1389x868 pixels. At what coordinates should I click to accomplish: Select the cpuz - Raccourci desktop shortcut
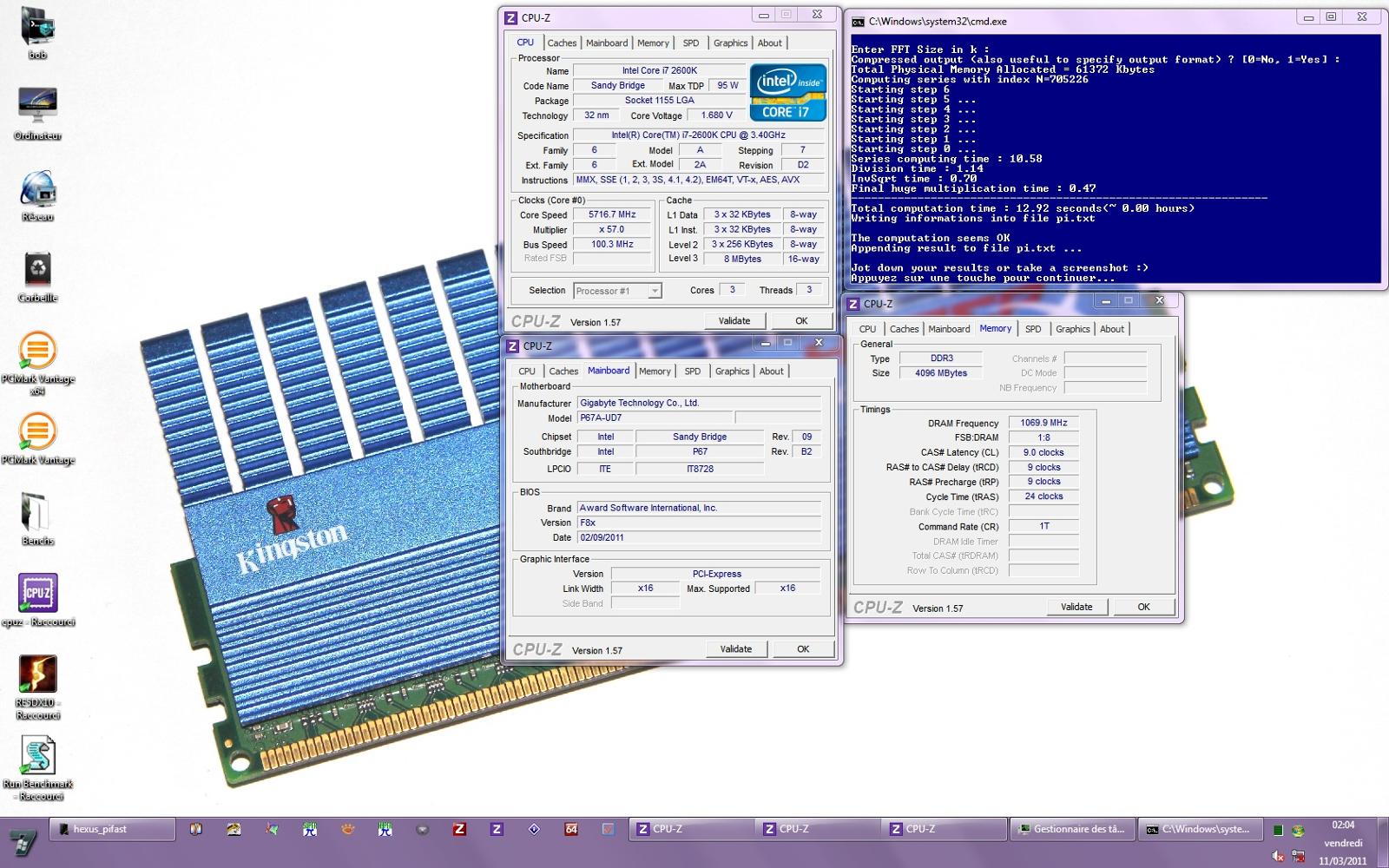click(37, 599)
